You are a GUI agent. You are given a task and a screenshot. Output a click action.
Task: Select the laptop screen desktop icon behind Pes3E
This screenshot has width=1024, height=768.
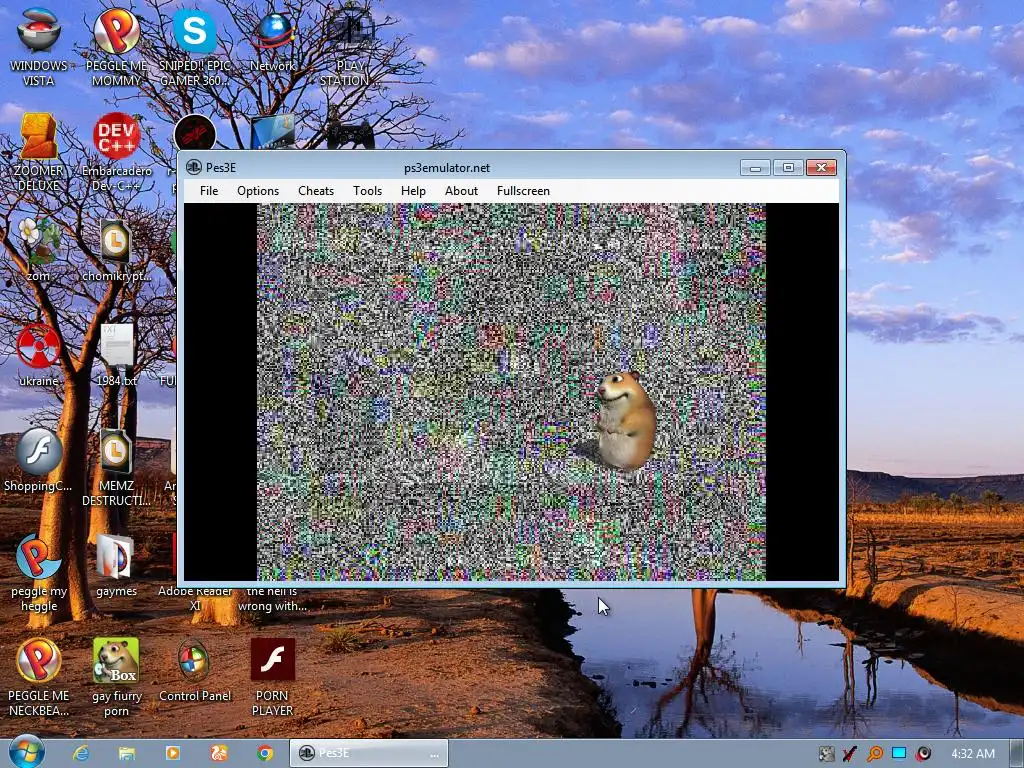point(273,132)
